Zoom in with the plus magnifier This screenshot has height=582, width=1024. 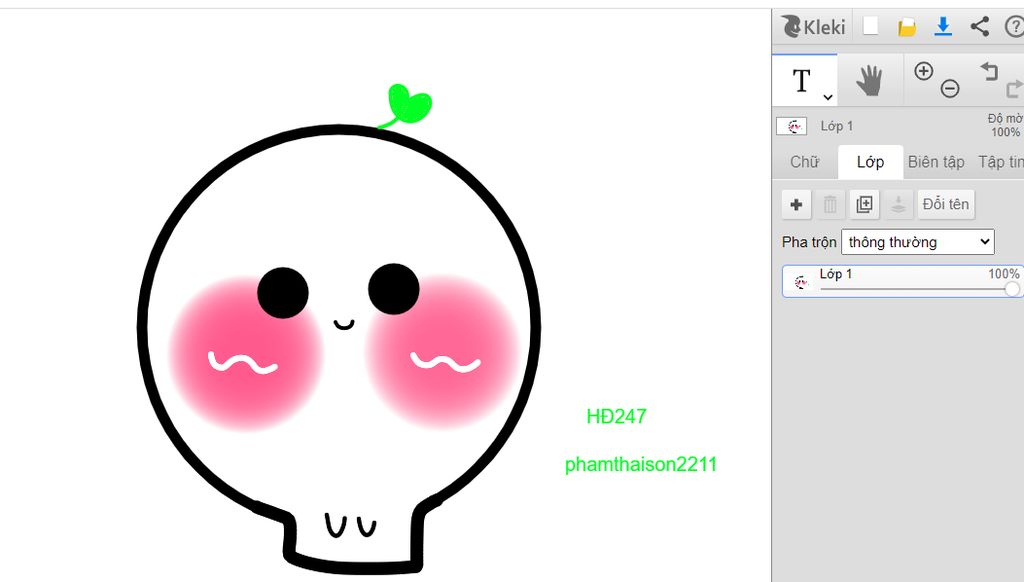point(923,71)
